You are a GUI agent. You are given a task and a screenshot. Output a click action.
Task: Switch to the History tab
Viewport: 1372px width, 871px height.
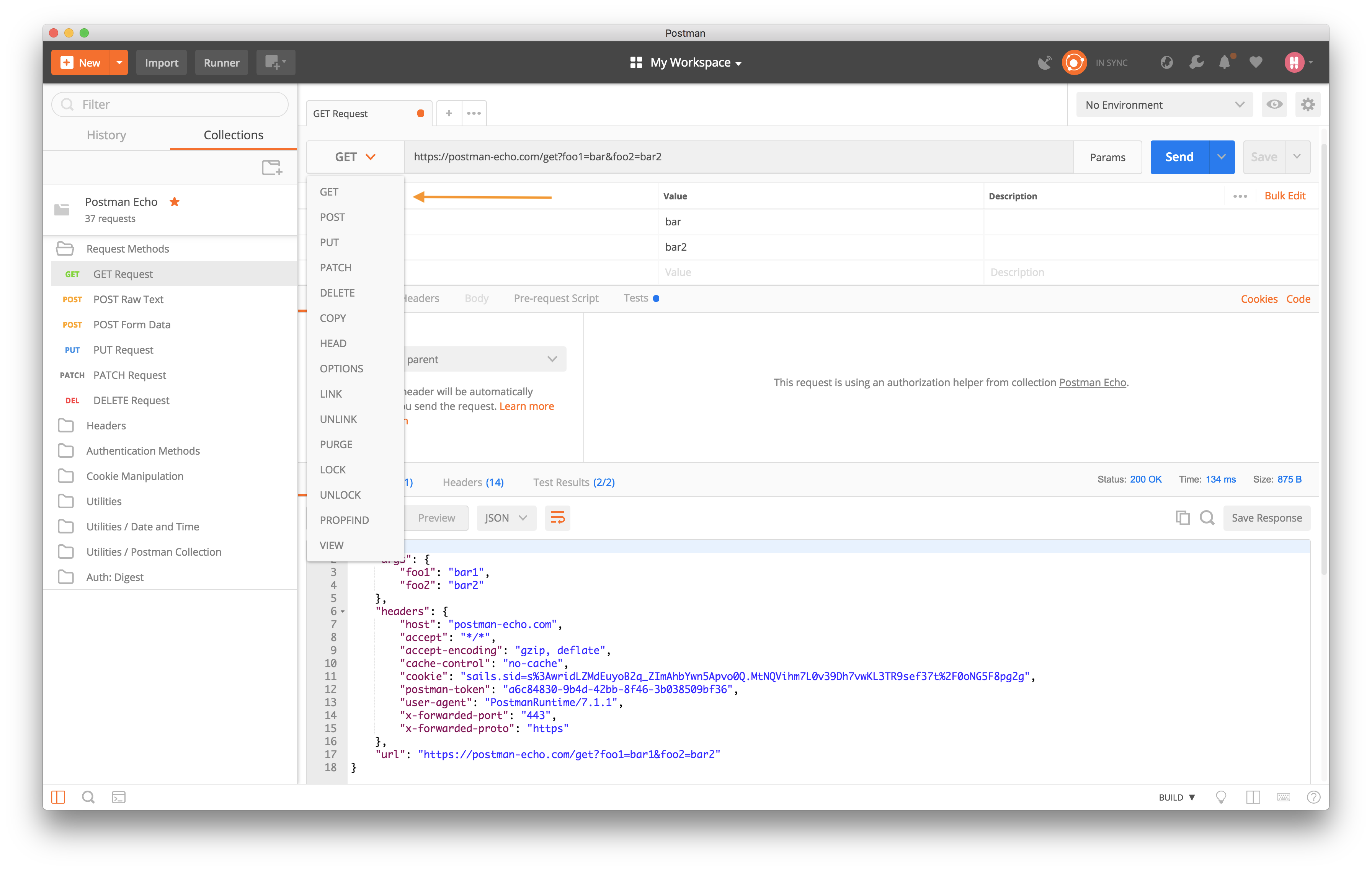pos(106,135)
